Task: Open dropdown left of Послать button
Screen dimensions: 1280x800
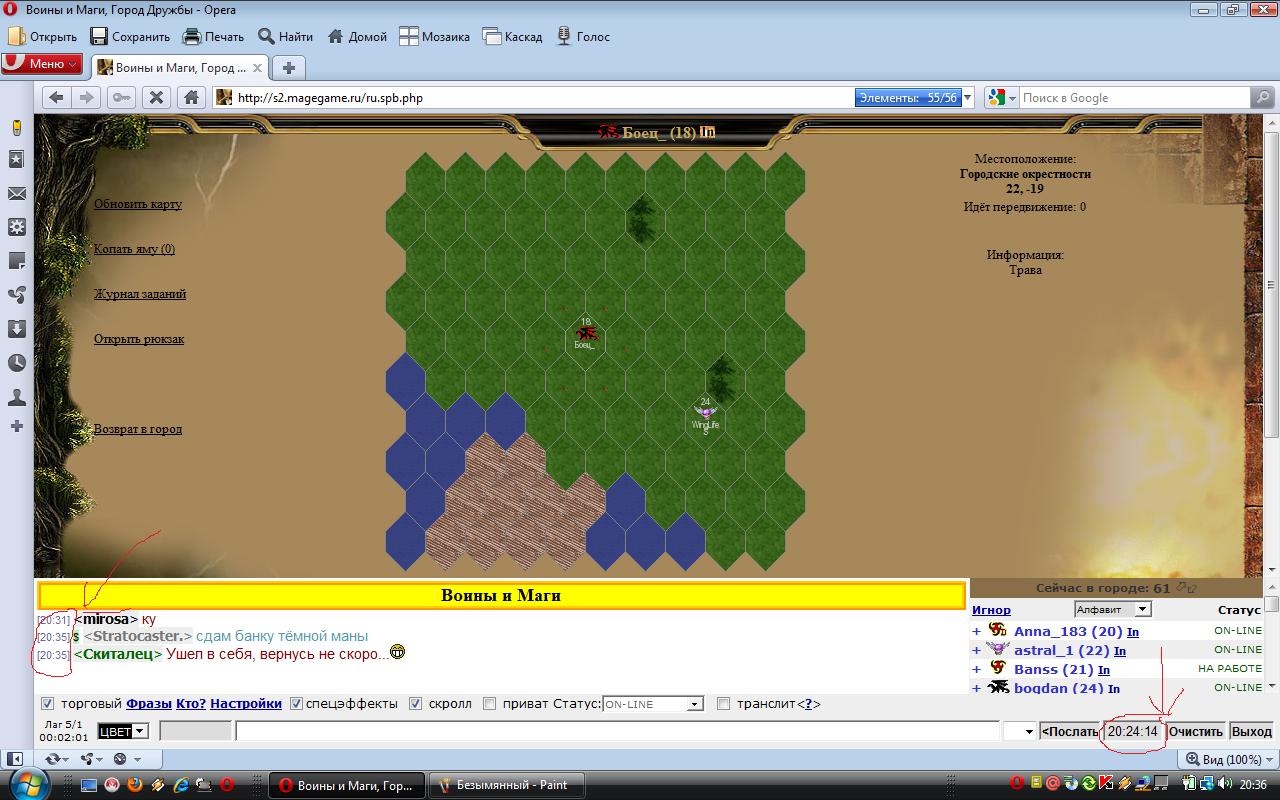Action: tap(1020, 731)
